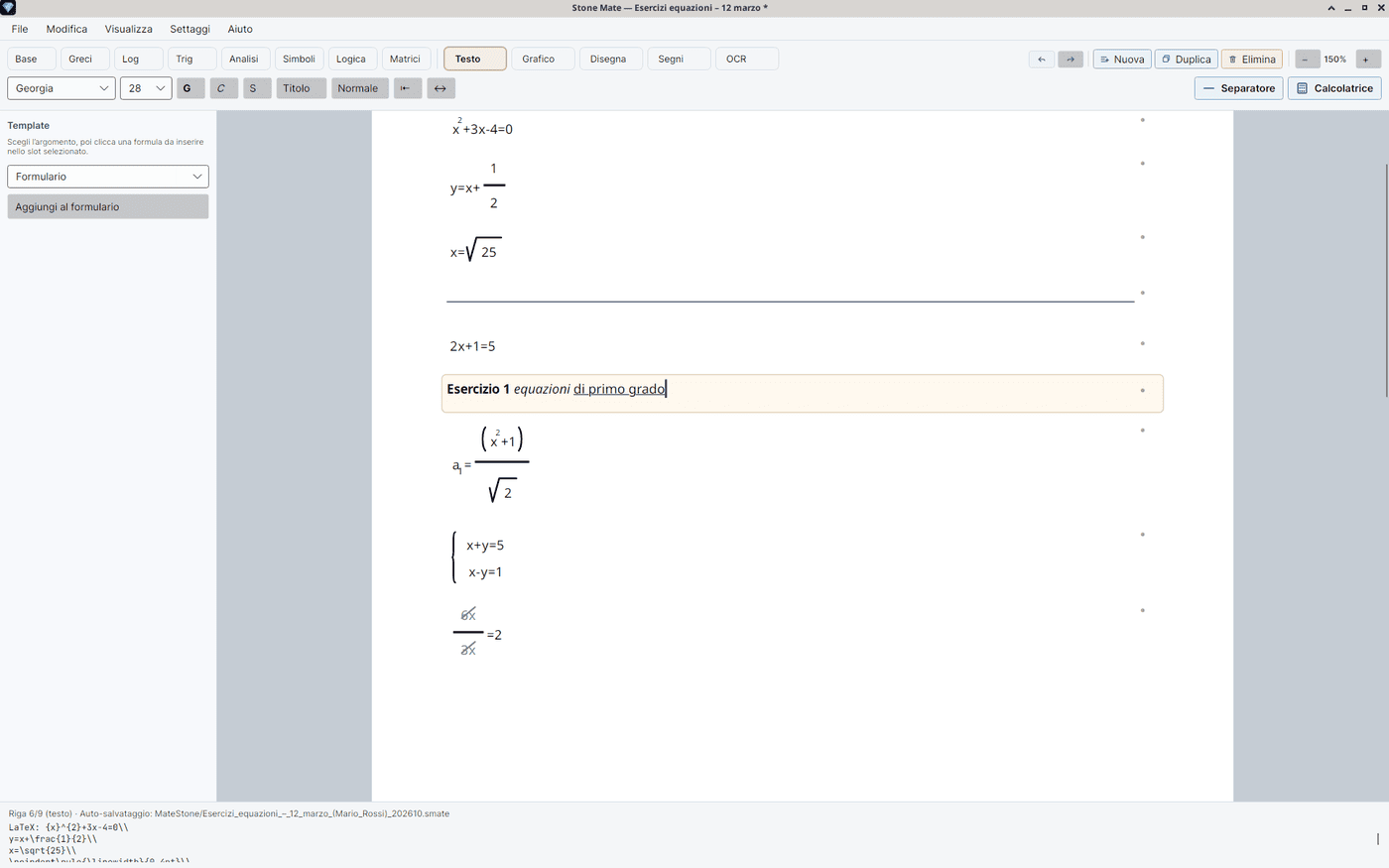Open the Georgia font dropdown
1389x868 pixels.
62,88
